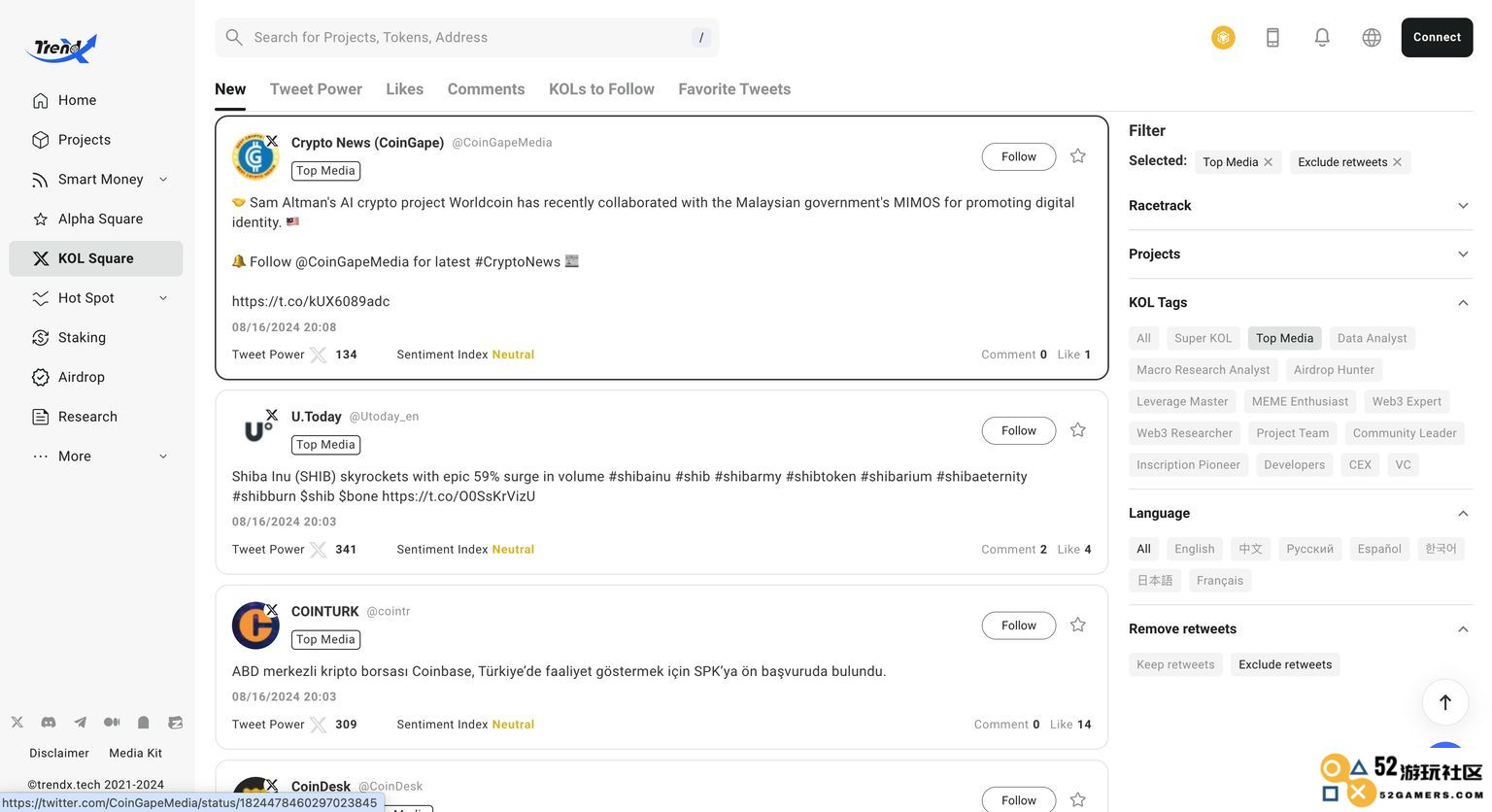Open the Media Kit link
The height and width of the screenshot is (812, 1492).
[x=135, y=753]
